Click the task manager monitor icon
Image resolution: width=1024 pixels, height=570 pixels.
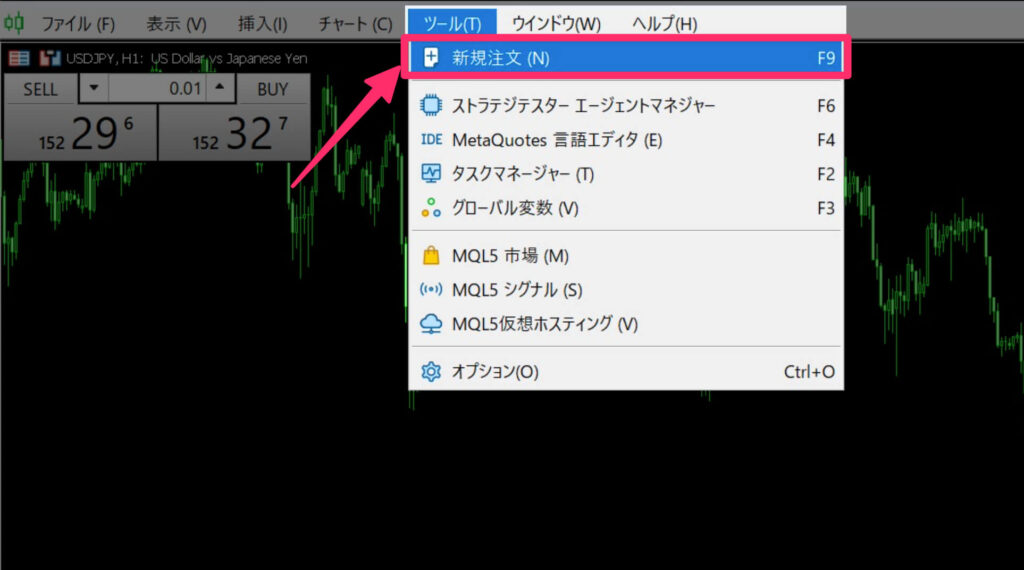coord(431,173)
